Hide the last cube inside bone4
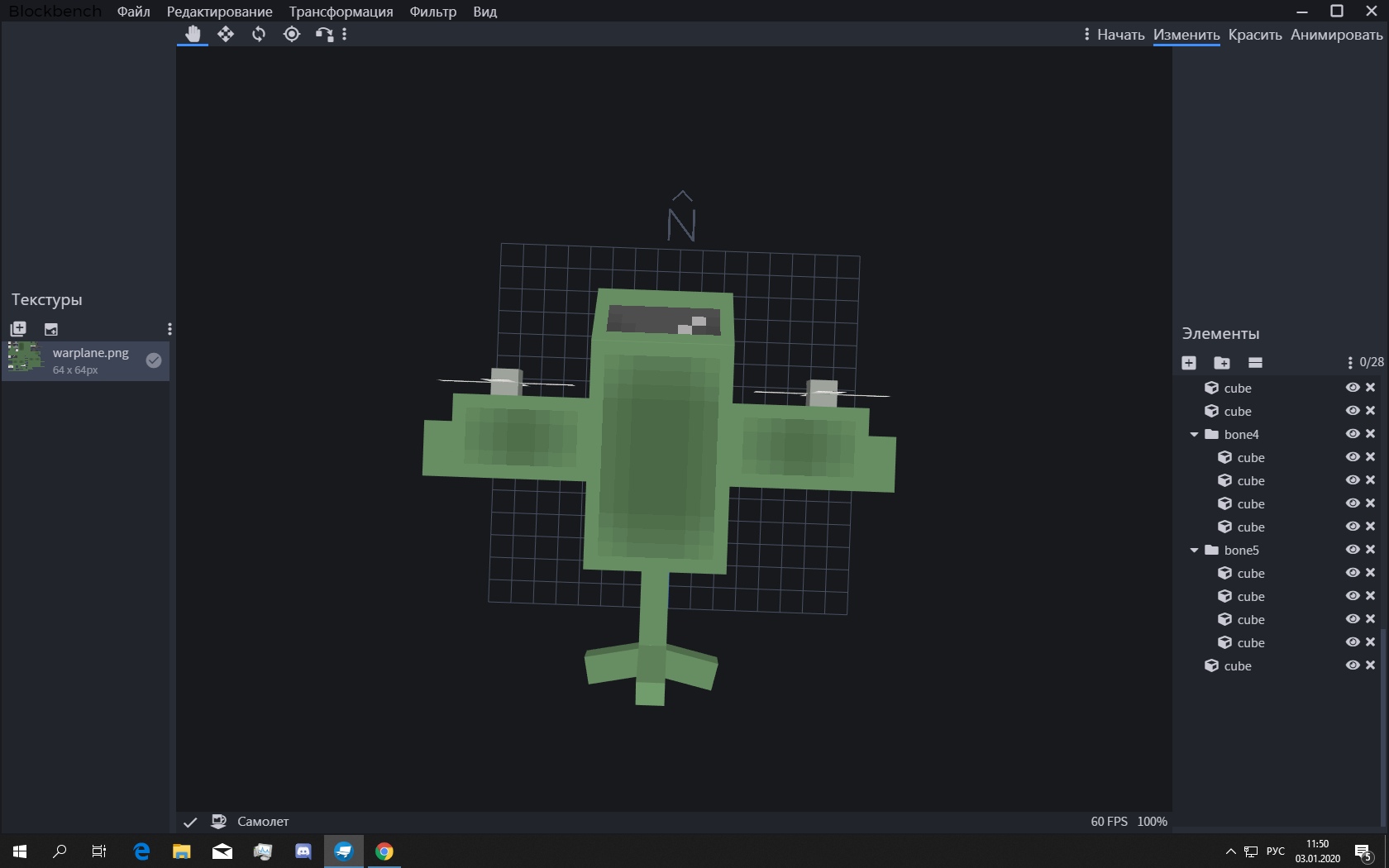 tap(1353, 526)
